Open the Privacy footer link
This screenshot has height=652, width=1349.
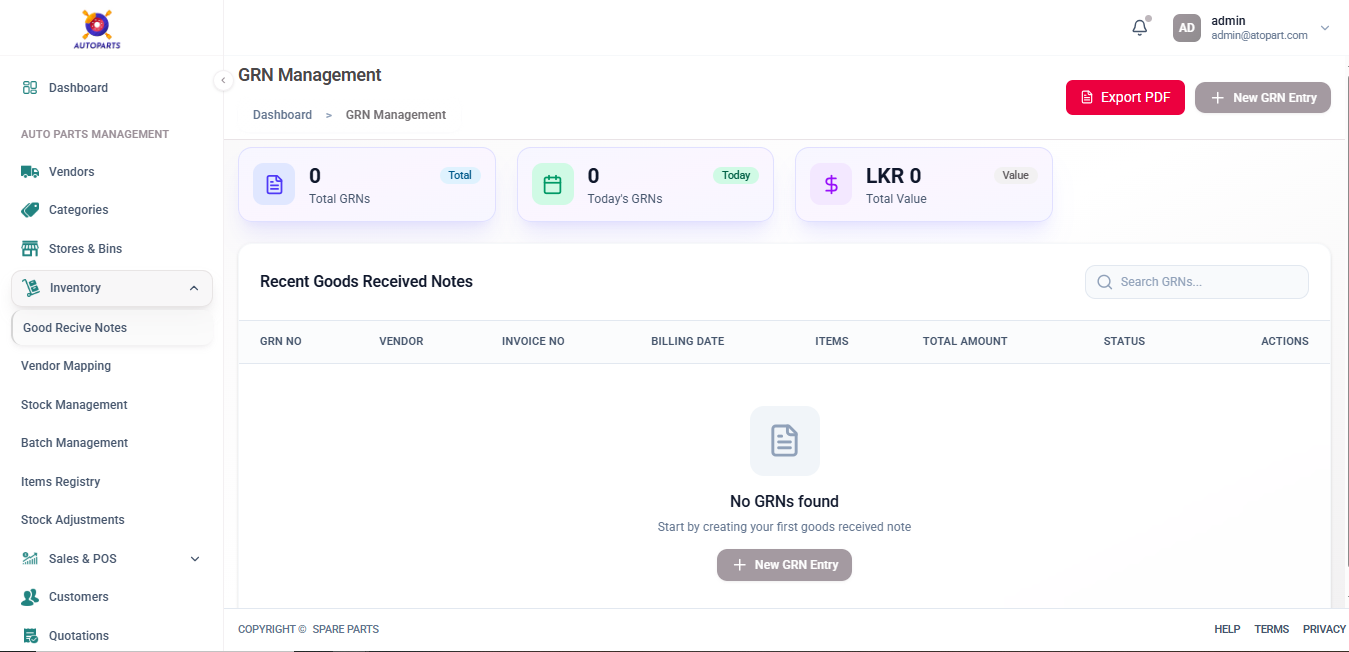click(x=1324, y=629)
